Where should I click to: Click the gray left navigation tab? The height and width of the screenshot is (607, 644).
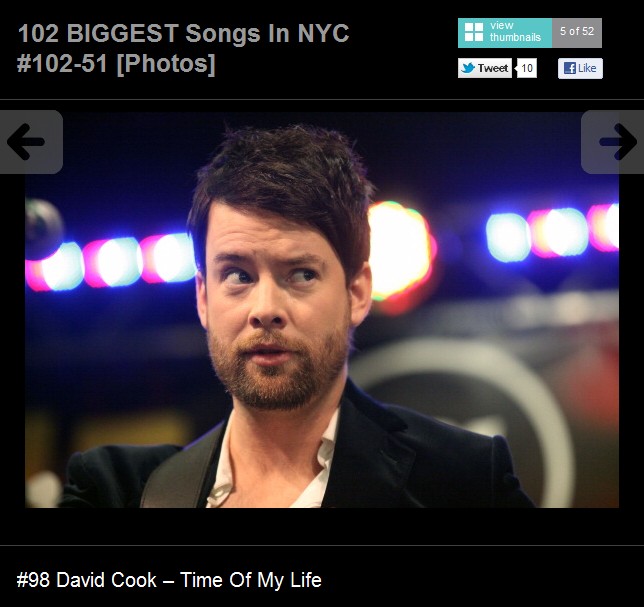[x=31, y=142]
